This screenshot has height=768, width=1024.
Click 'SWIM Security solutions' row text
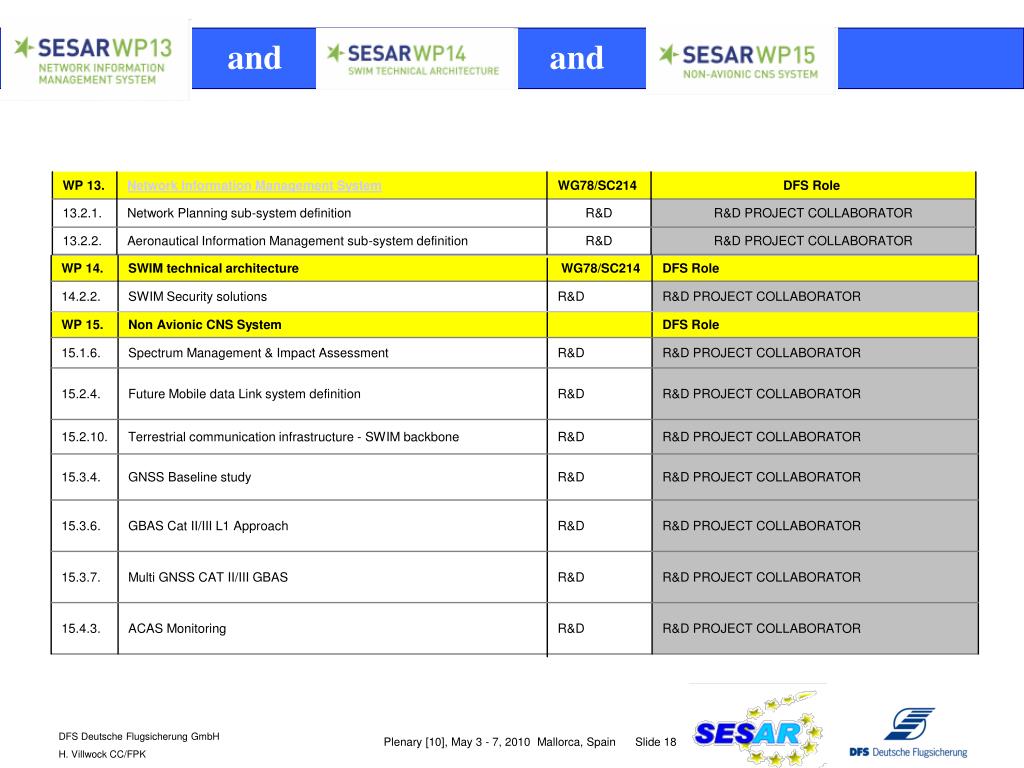[x=197, y=296]
